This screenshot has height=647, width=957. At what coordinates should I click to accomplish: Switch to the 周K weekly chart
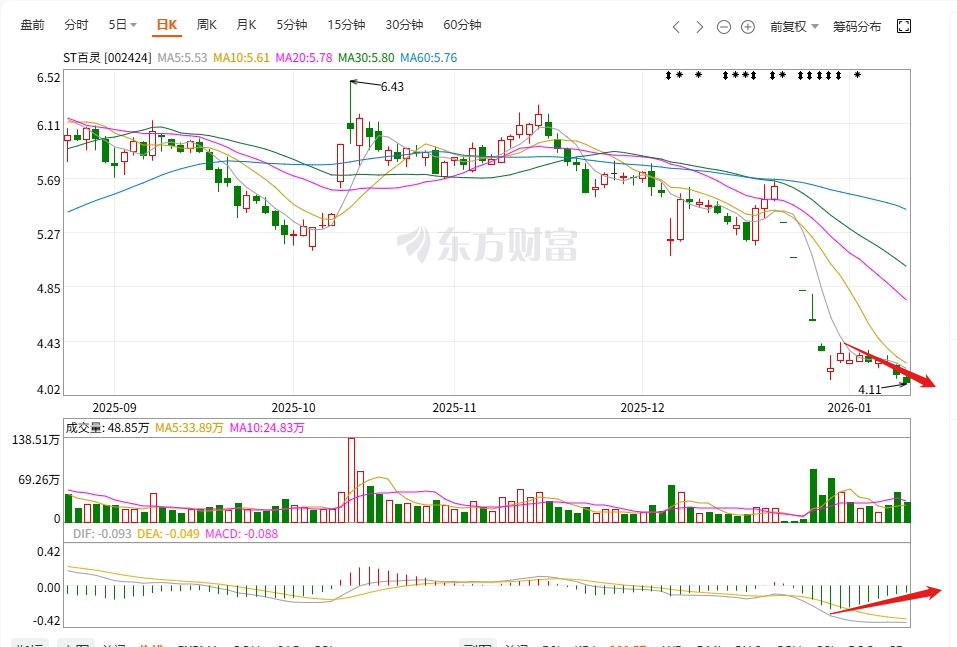[206, 25]
